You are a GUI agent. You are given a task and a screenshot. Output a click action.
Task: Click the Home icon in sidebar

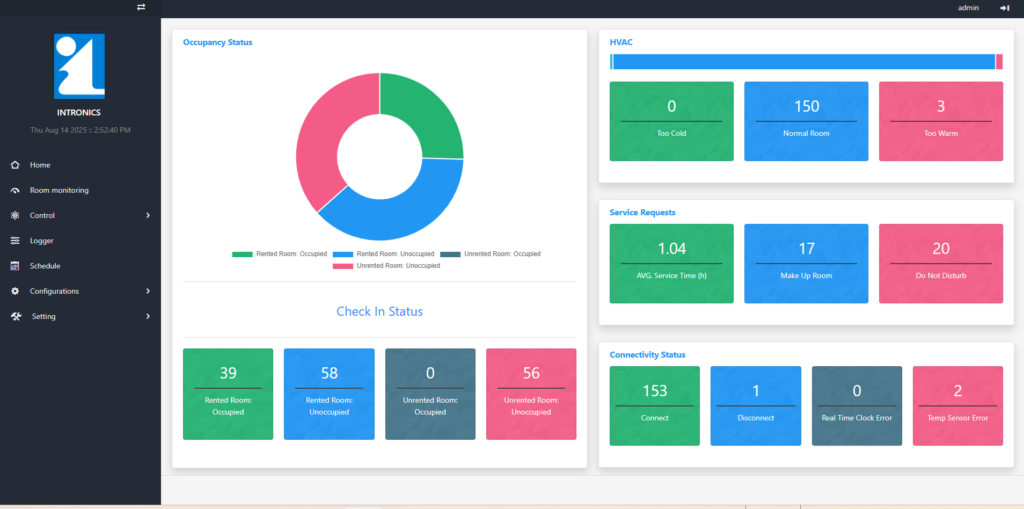pyautogui.click(x=15, y=165)
